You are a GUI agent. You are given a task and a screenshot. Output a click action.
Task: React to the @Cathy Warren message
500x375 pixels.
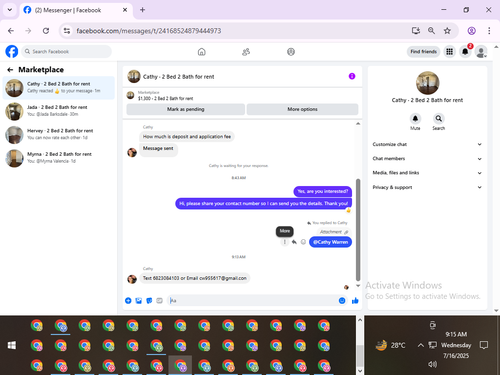point(303,242)
